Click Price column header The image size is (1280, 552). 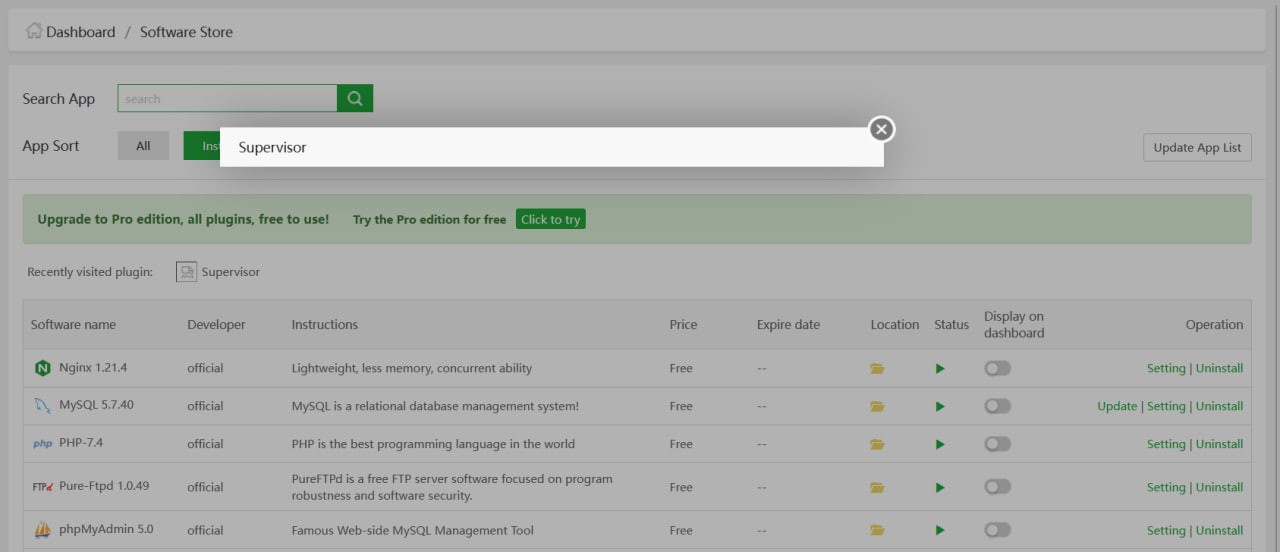(x=684, y=324)
